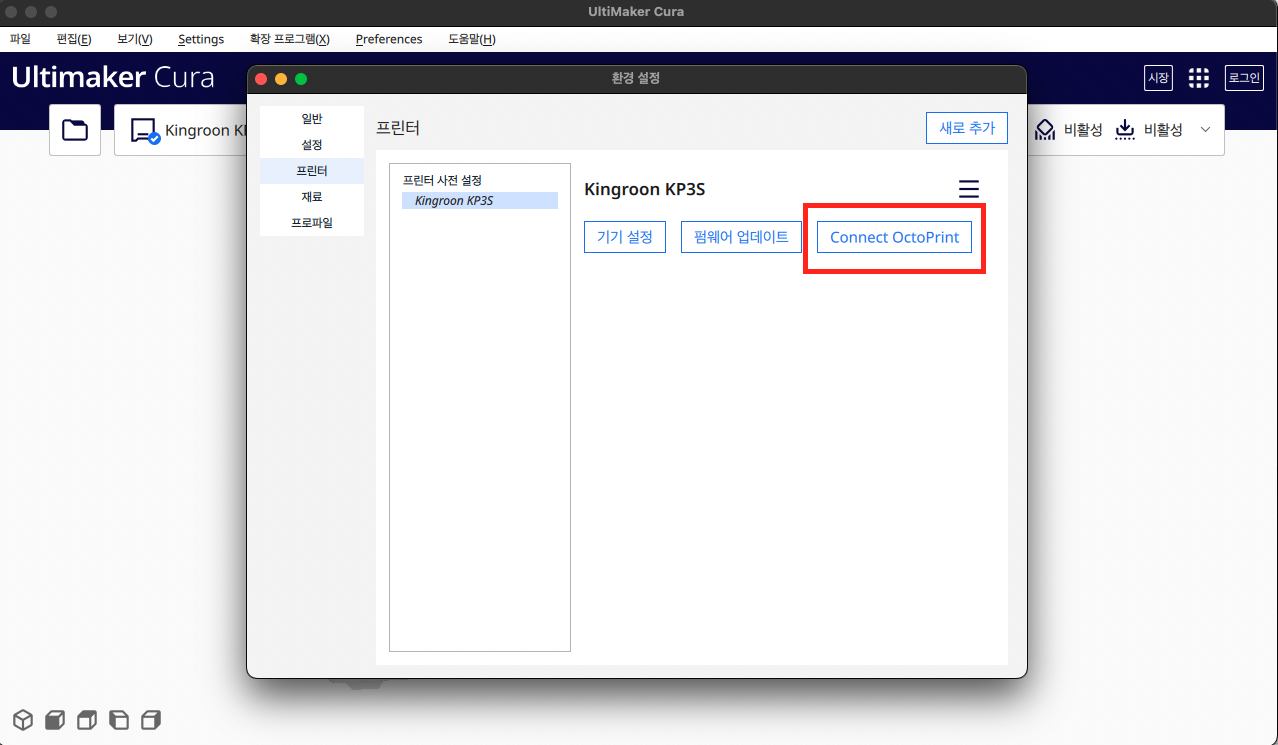1278x745 pixels.
Task: Click the 기기 설정 button
Action: coord(625,237)
